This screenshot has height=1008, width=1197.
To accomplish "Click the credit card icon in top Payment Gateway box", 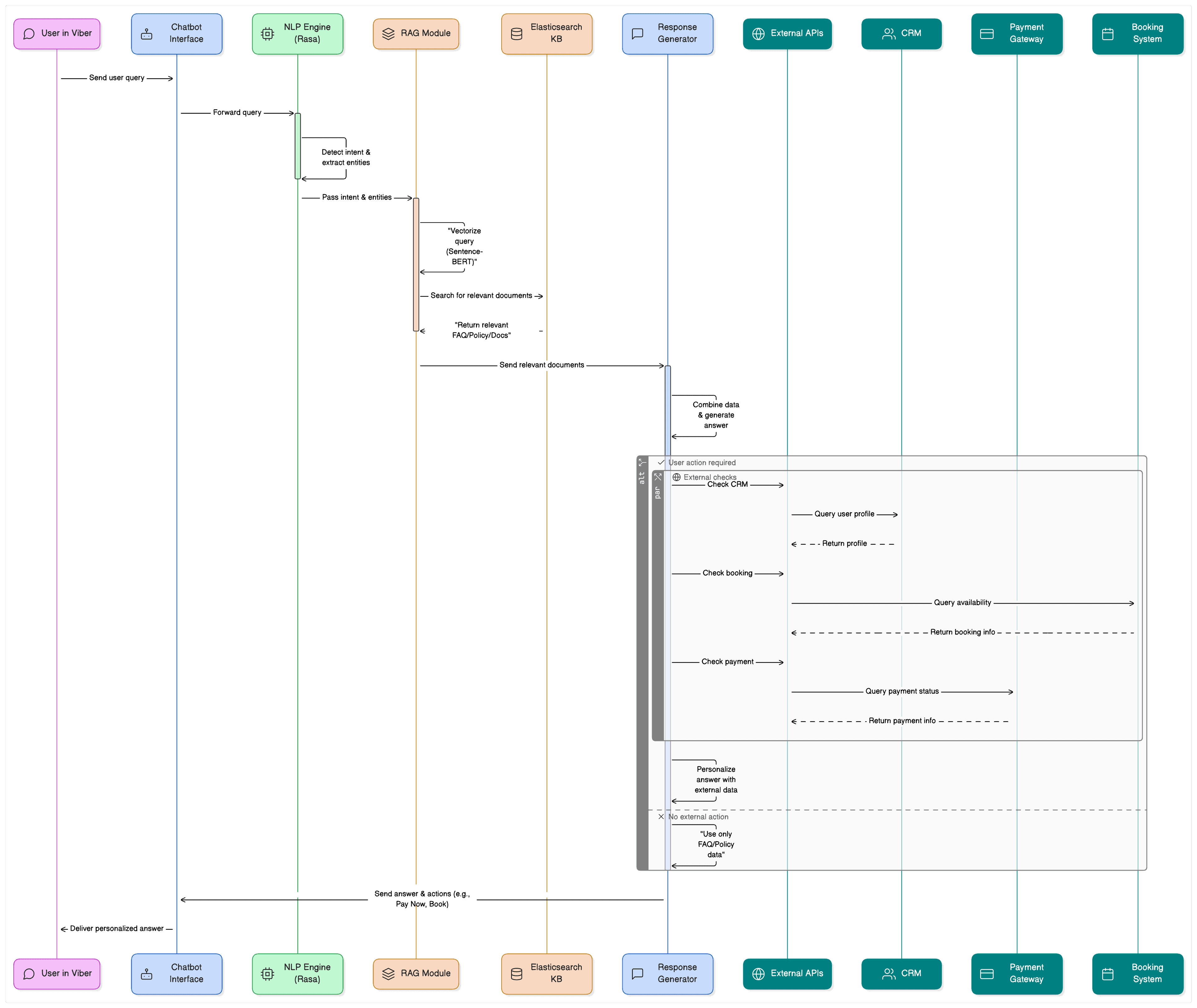I will (986, 34).
